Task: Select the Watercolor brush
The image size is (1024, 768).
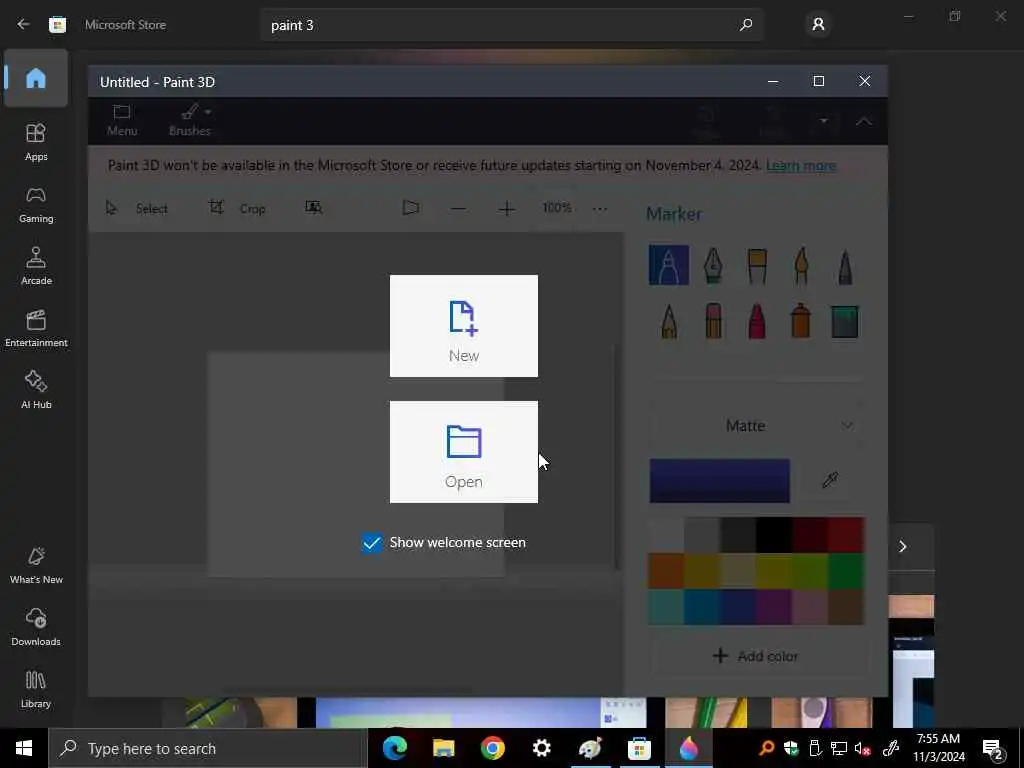Action: (801, 265)
